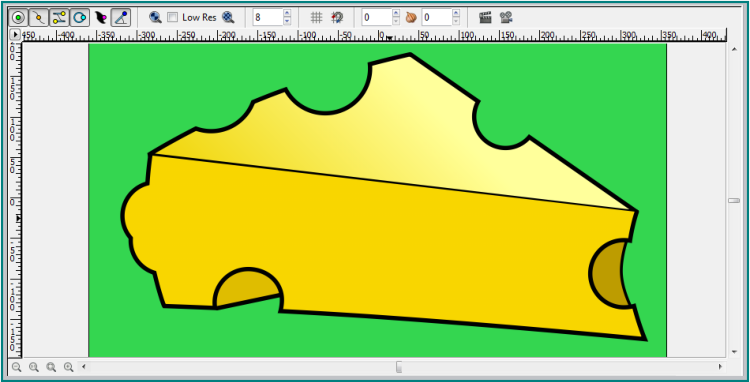Click the vertical scrollbar down arrow
This screenshot has height=382, width=750.
(x=734, y=352)
